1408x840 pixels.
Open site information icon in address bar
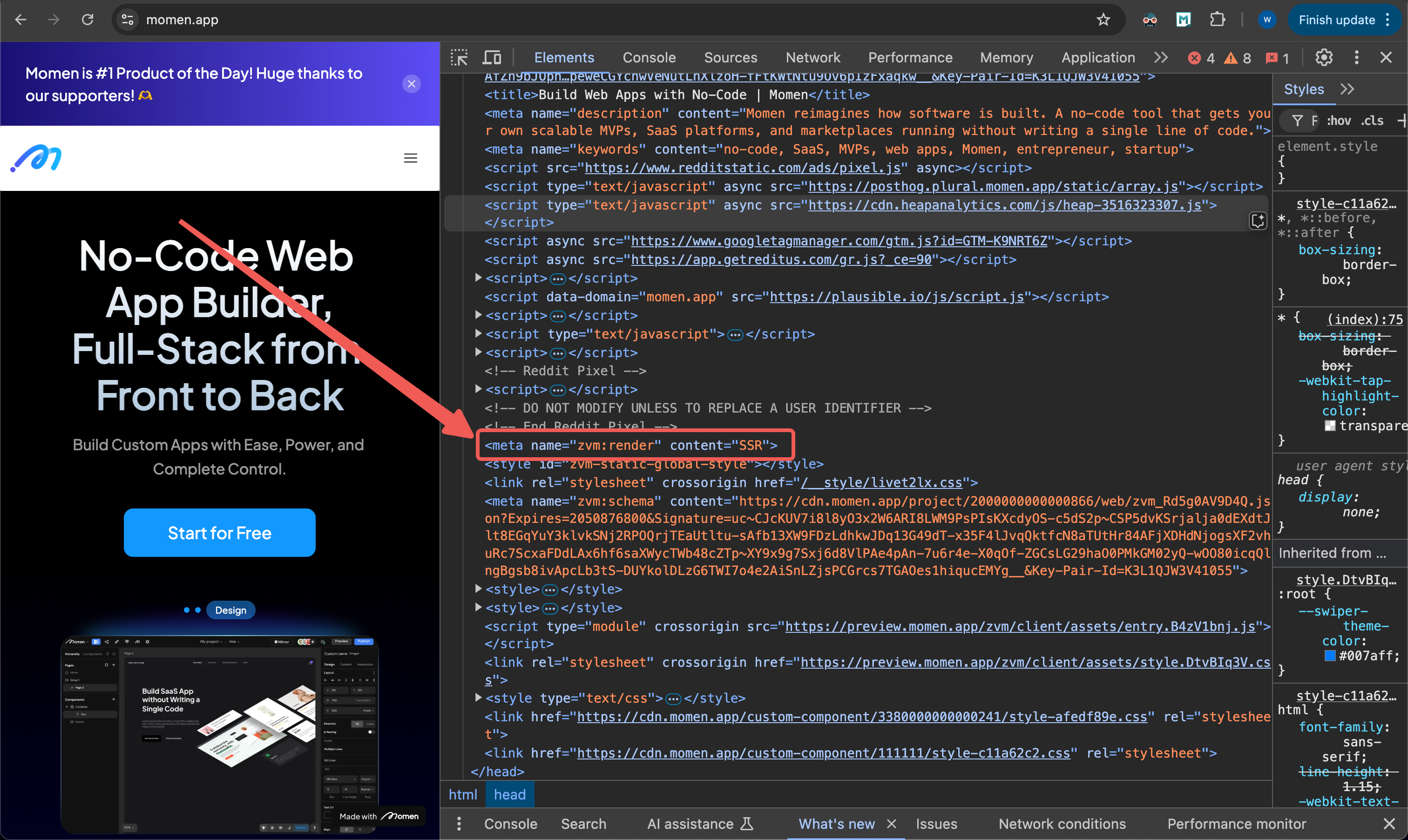[127, 20]
